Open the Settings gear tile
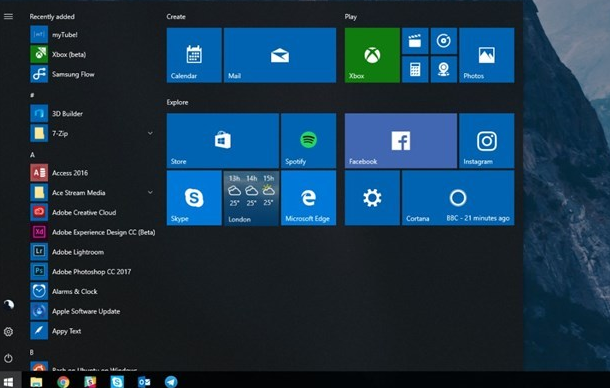The image size is (610, 388). pyautogui.click(x=372, y=198)
